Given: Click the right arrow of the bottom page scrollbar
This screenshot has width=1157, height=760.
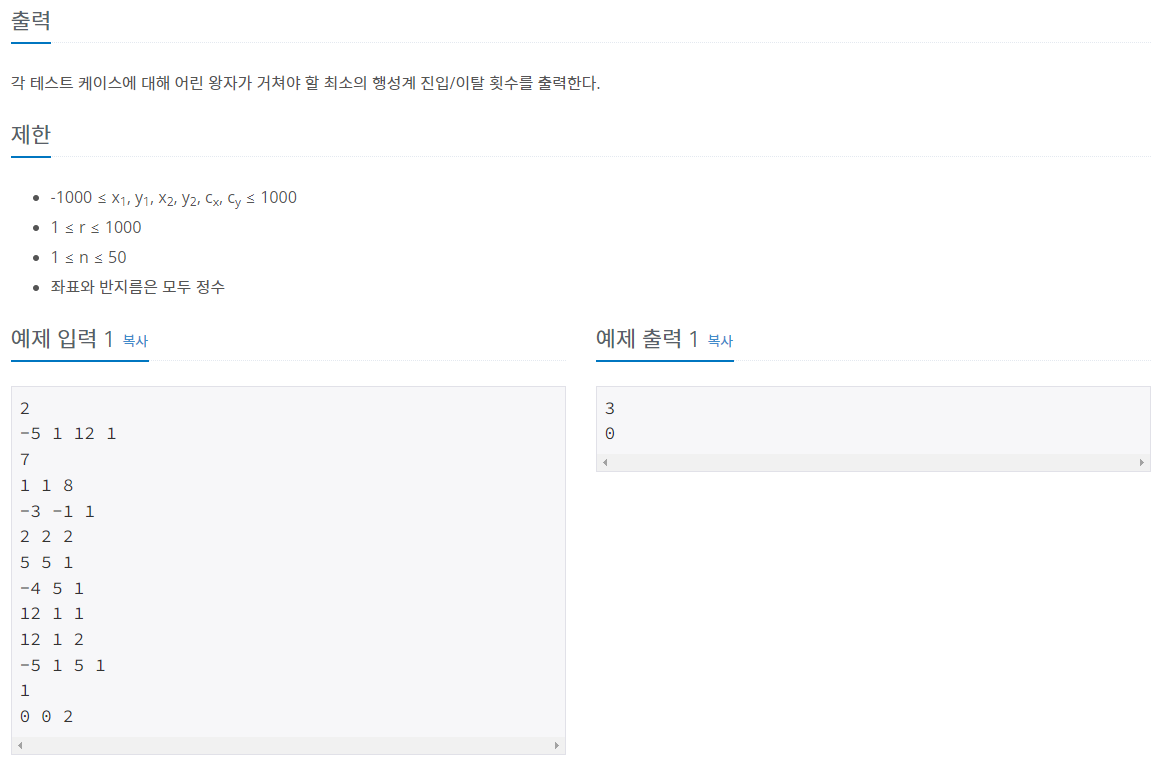Looking at the screenshot, I should point(556,746).
